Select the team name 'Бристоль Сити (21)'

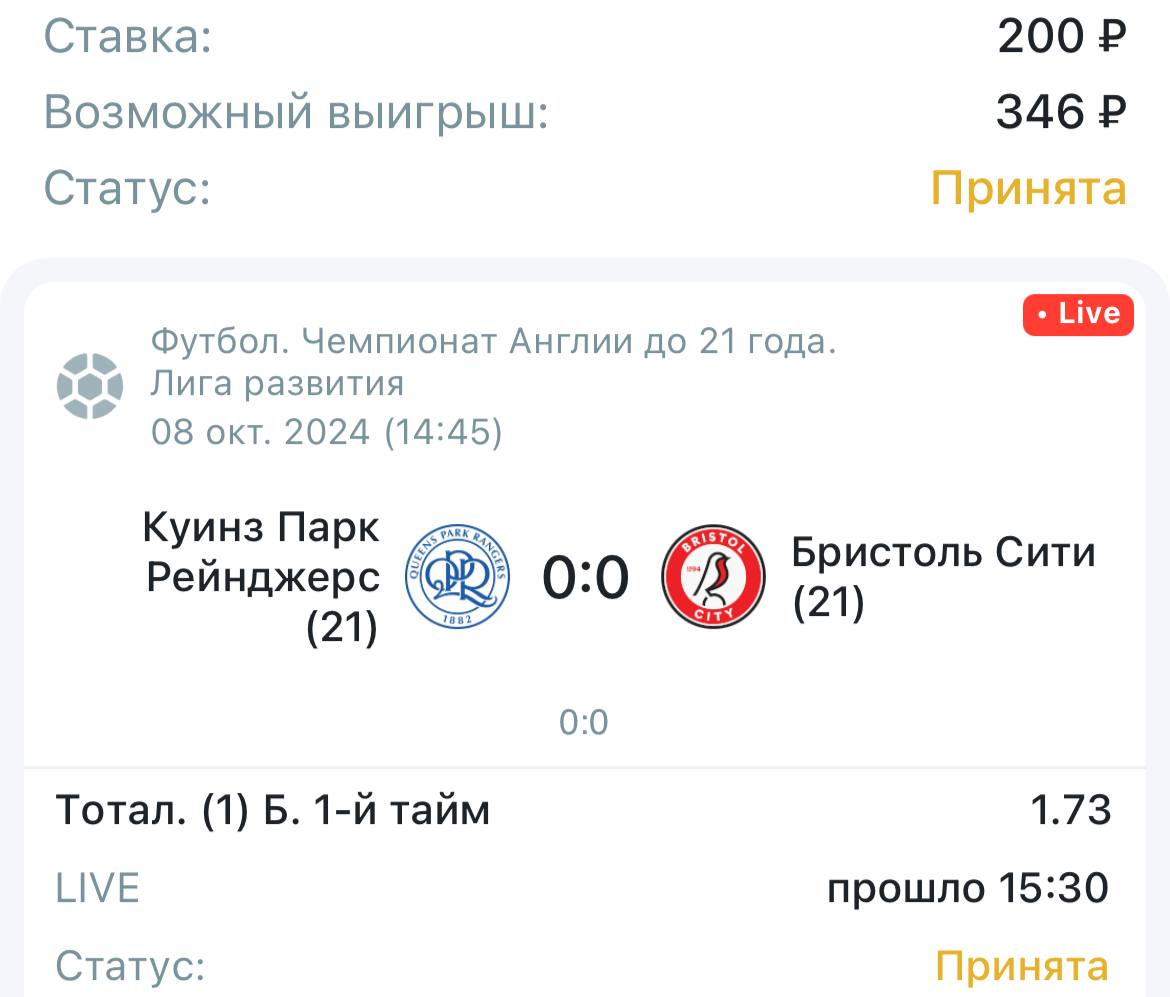coord(943,577)
